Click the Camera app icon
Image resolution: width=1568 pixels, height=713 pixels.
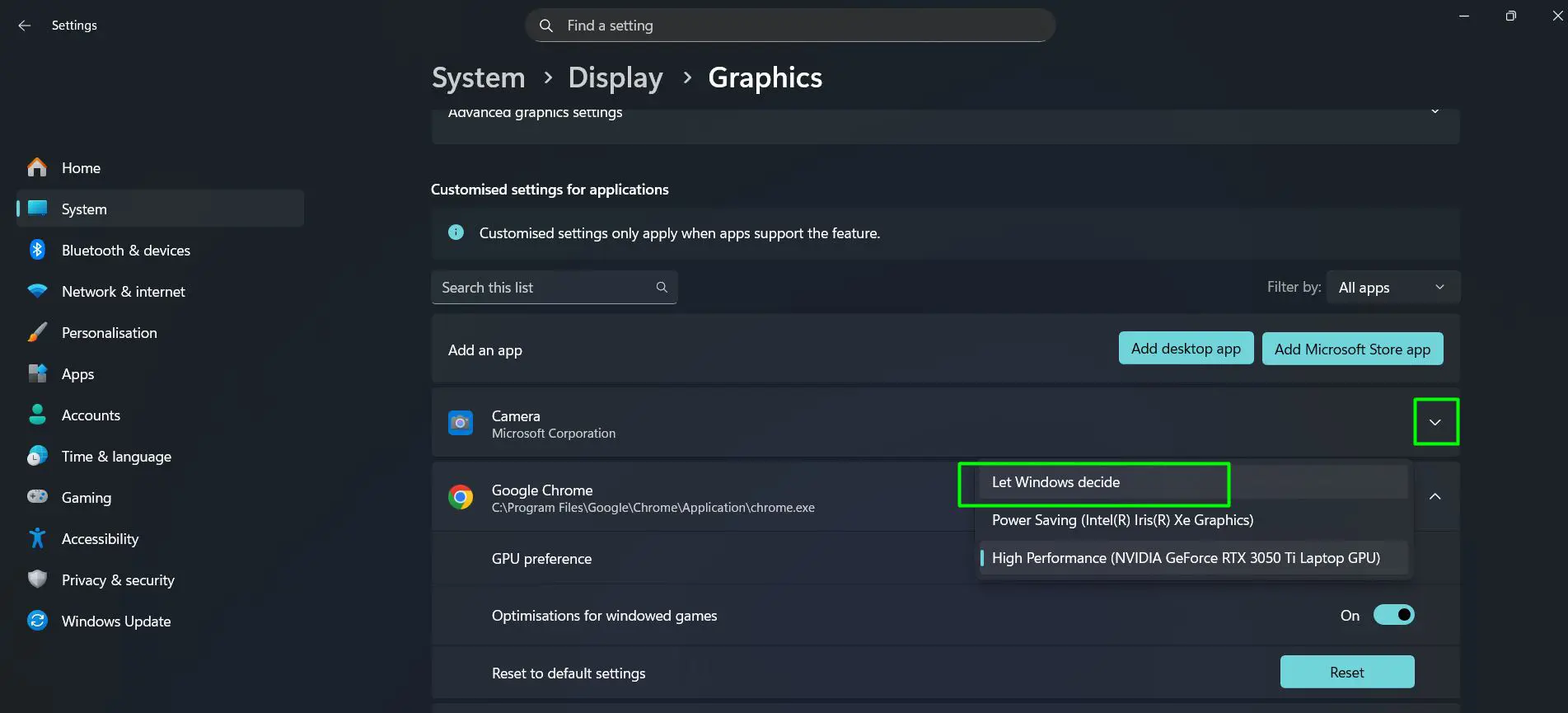(461, 423)
